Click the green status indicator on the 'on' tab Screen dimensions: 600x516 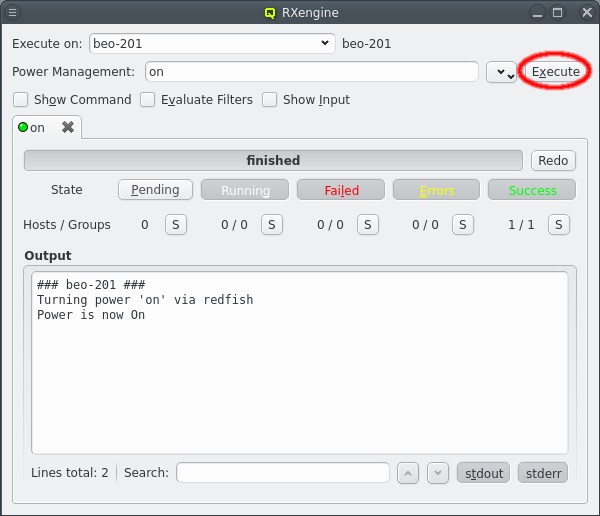23,127
